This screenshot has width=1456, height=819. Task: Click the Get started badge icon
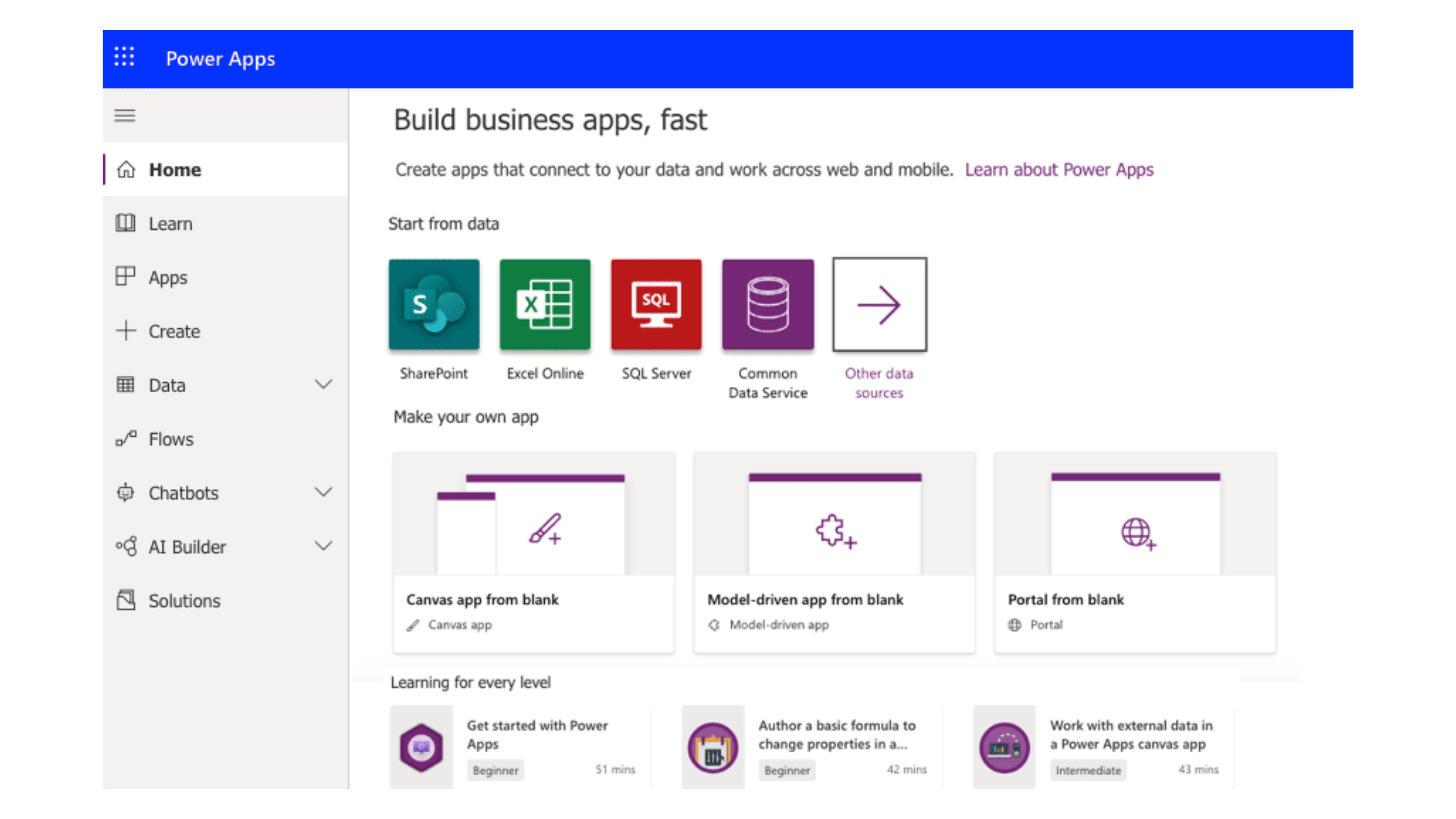[x=421, y=747]
